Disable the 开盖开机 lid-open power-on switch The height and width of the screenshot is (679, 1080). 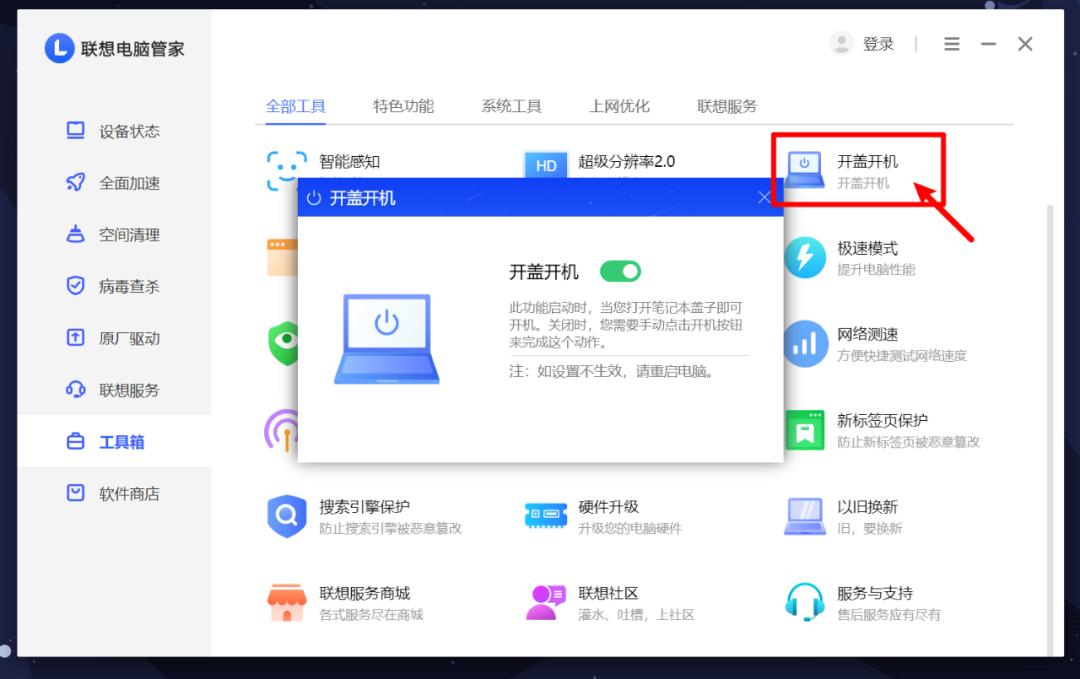pyautogui.click(x=620, y=270)
